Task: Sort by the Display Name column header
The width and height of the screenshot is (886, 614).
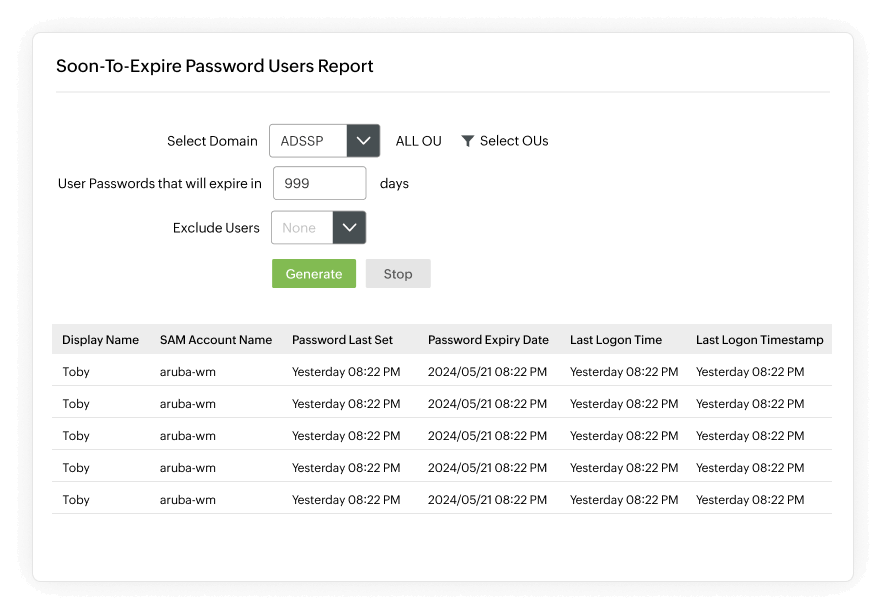Action: pos(101,339)
